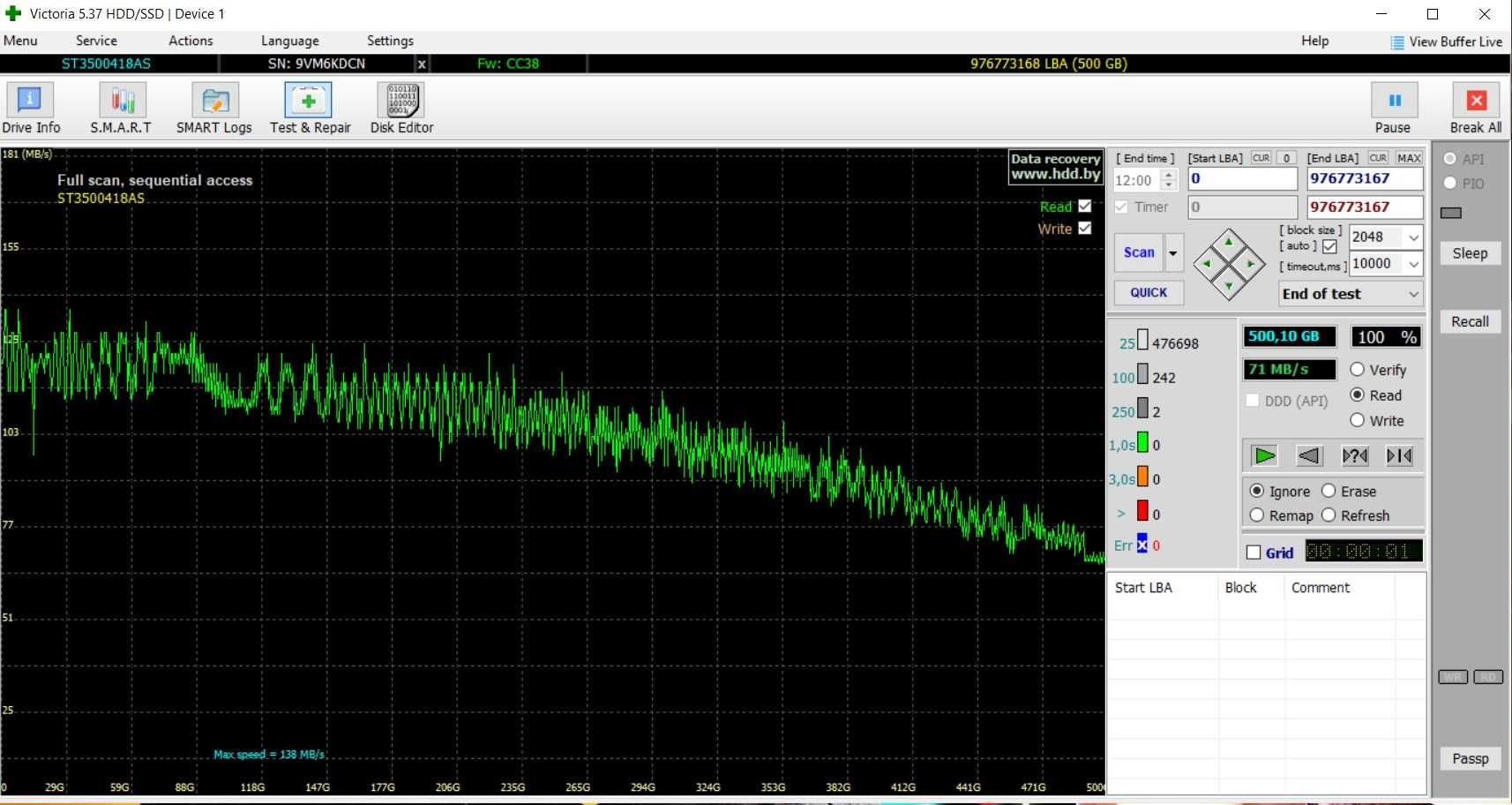Click the up arrow on navigation diamond

coord(1229,241)
